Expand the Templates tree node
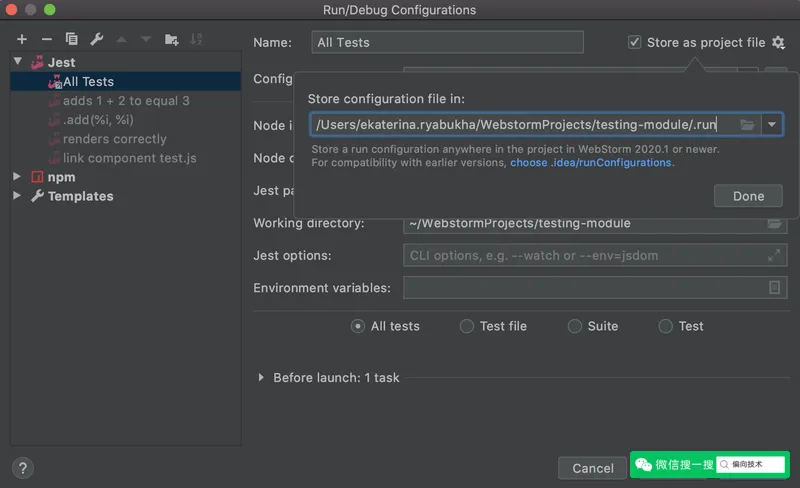 17,196
